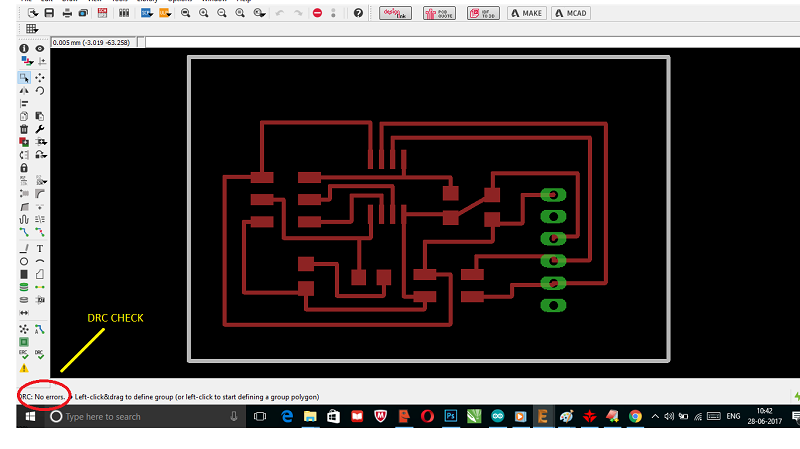Select the Show eye tool
Screen dimensions: 800x449
pos(40,48)
